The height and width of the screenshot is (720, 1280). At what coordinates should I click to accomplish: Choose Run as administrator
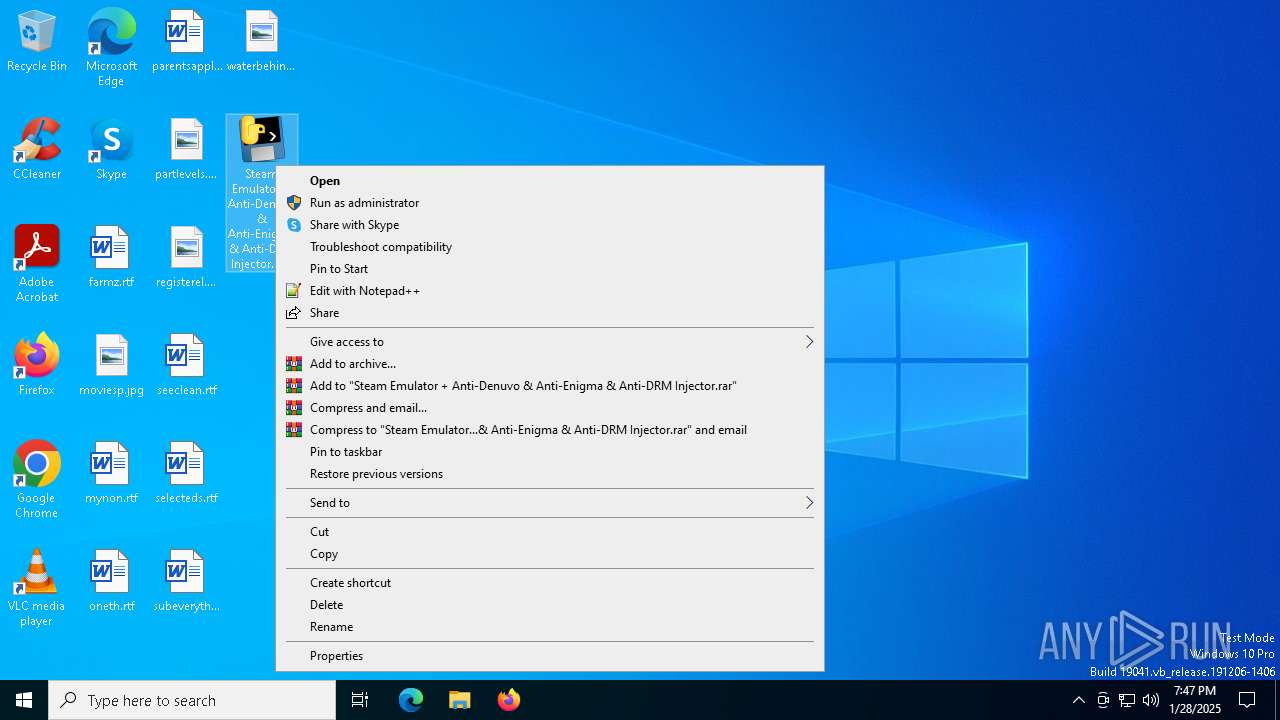[x=550, y=203]
